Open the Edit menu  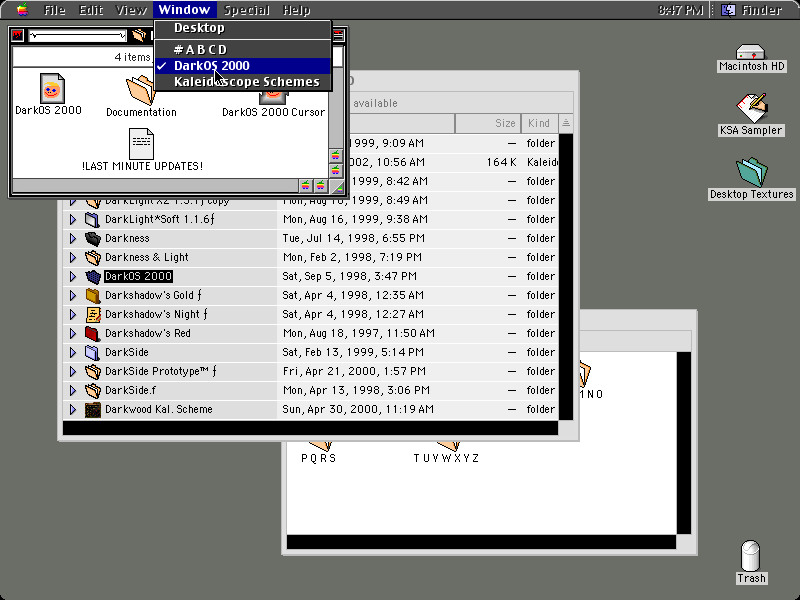coord(91,10)
